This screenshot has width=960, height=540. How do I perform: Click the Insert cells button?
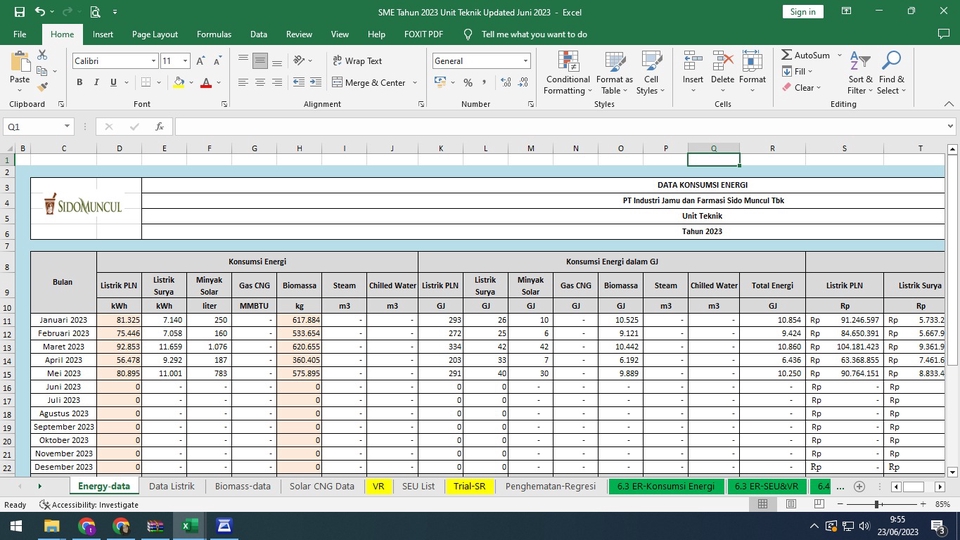[692, 73]
